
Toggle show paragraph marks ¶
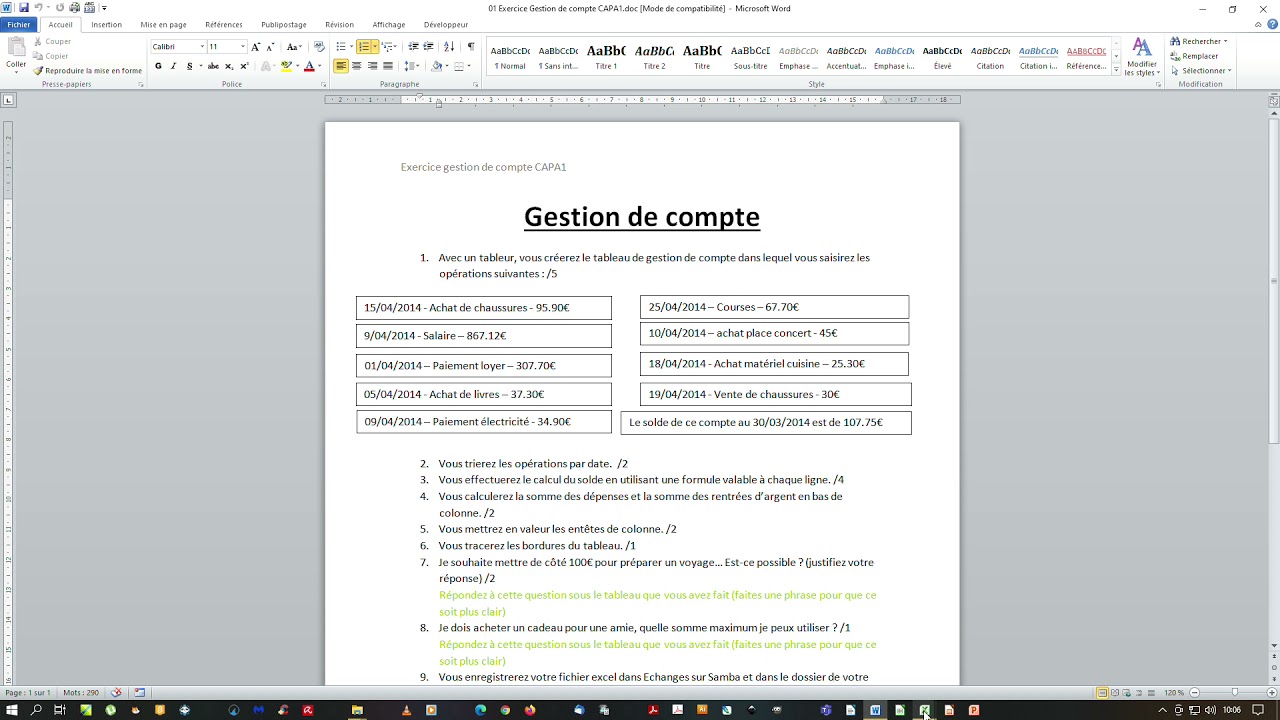[x=471, y=47]
